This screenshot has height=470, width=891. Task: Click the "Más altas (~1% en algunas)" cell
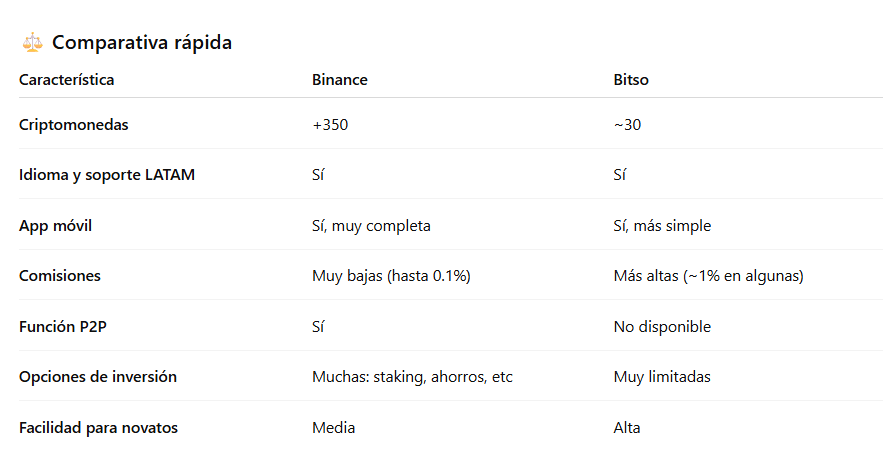pyautogui.click(x=708, y=276)
